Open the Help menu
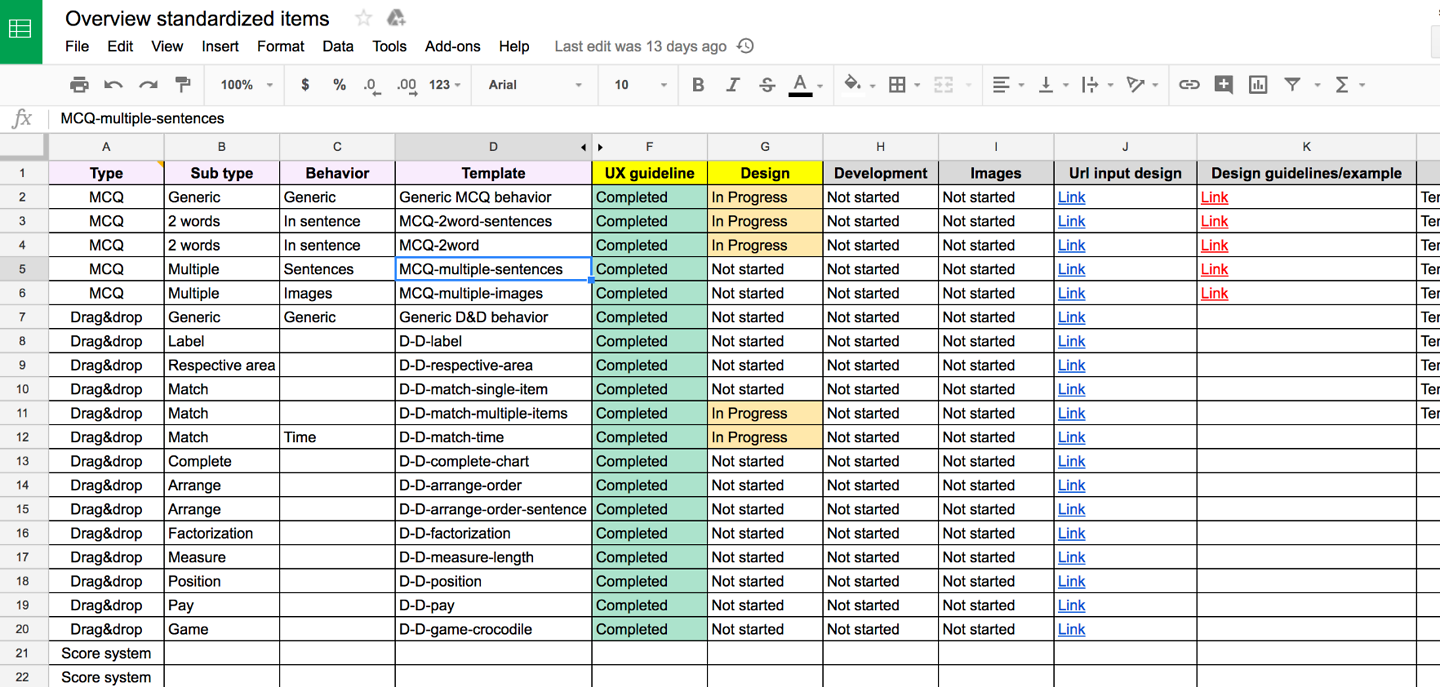 pyautogui.click(x=514, y=46)
